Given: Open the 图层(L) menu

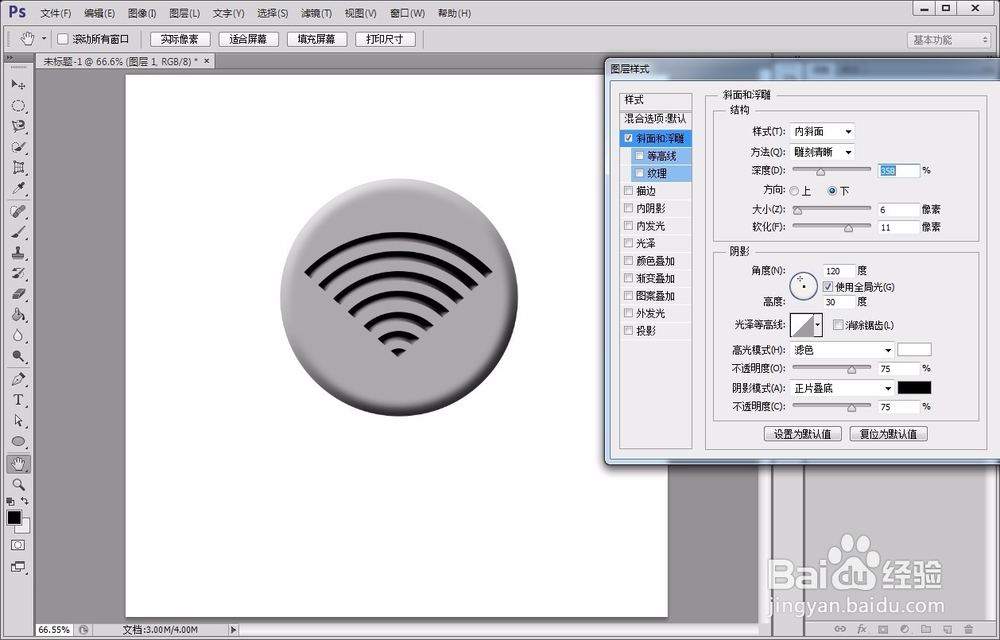Looking at the screenshot, I should (x=184, y=13).
